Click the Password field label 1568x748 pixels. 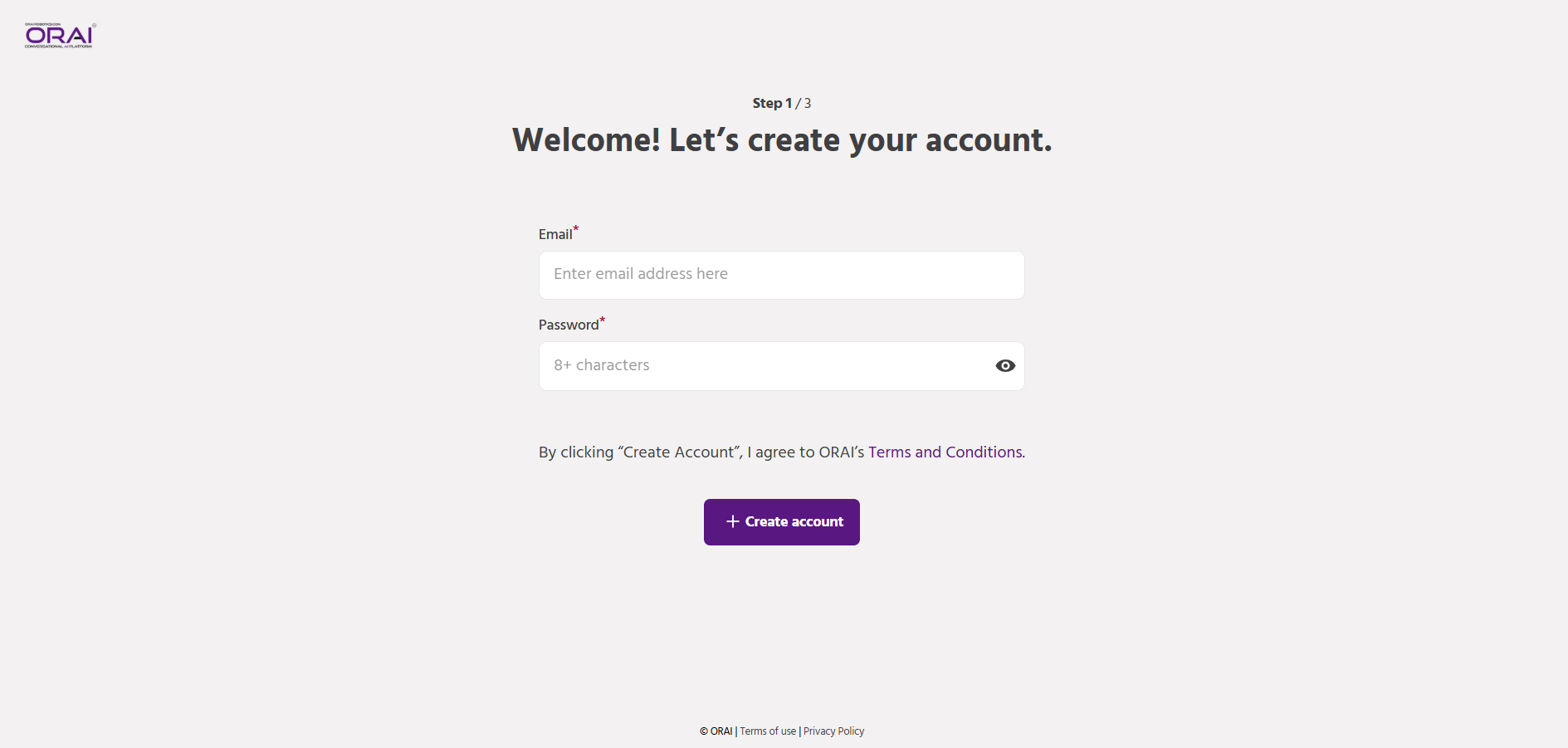pos(568,325)
